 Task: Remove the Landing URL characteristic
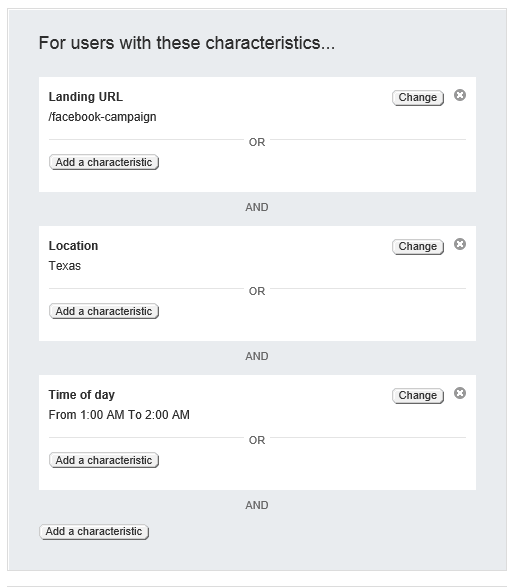coord(460,95)
